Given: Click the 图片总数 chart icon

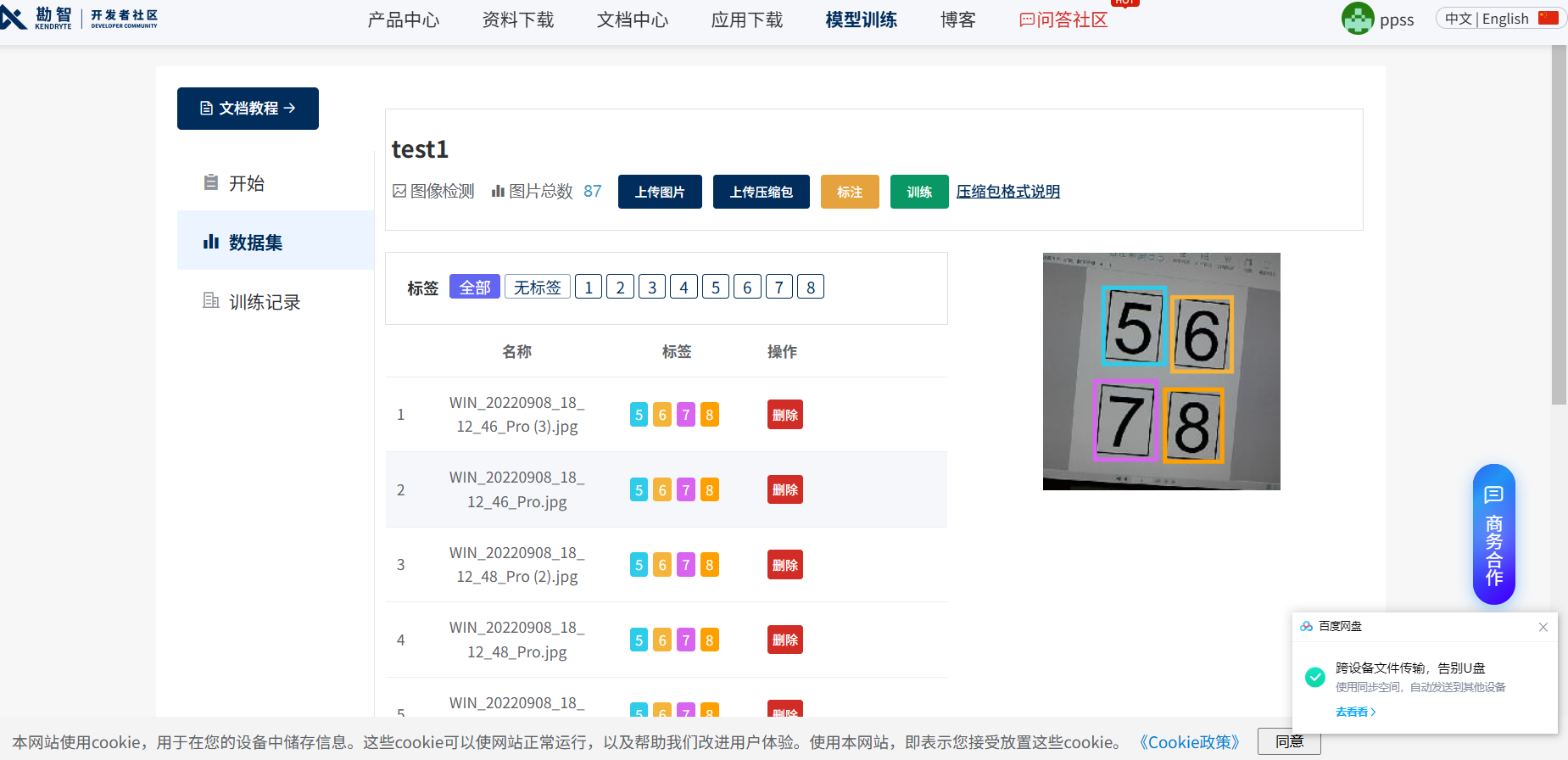Looking at the screenshot, I should [x=498, y=191].
